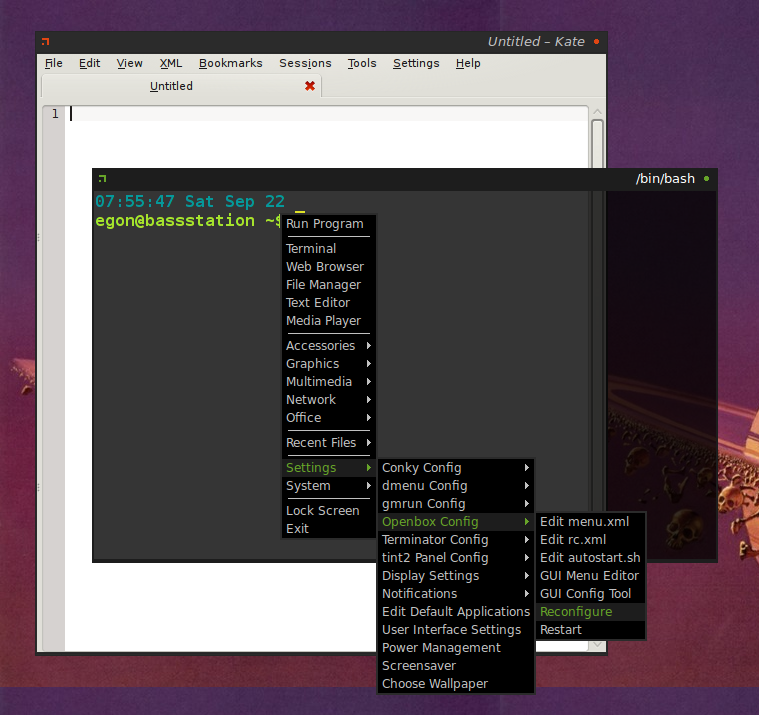Click the orange window icon in Kate's titlebar
Viewport: 759px width, 715px height.
point(46,42)
